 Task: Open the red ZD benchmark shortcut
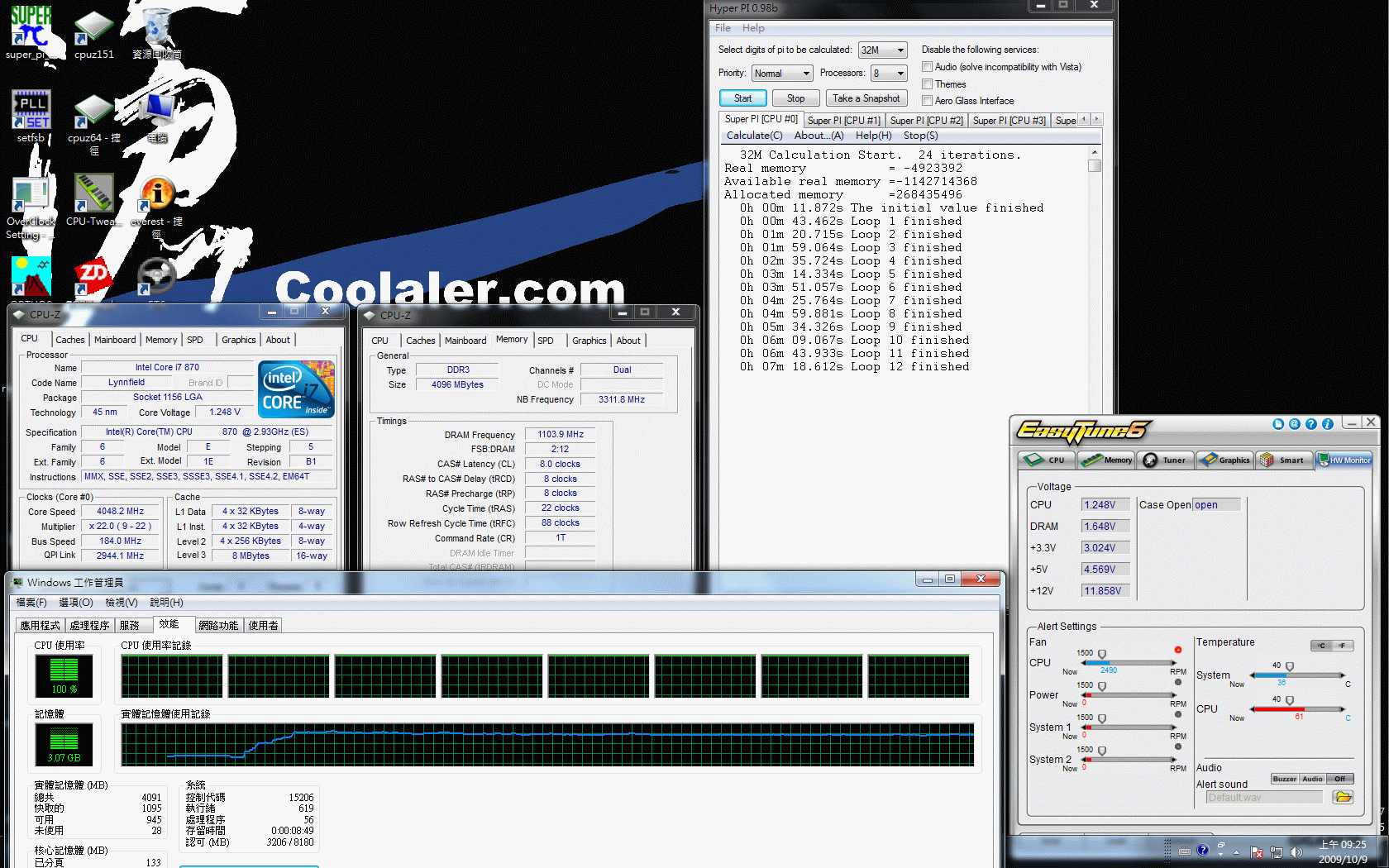(93, 276)
